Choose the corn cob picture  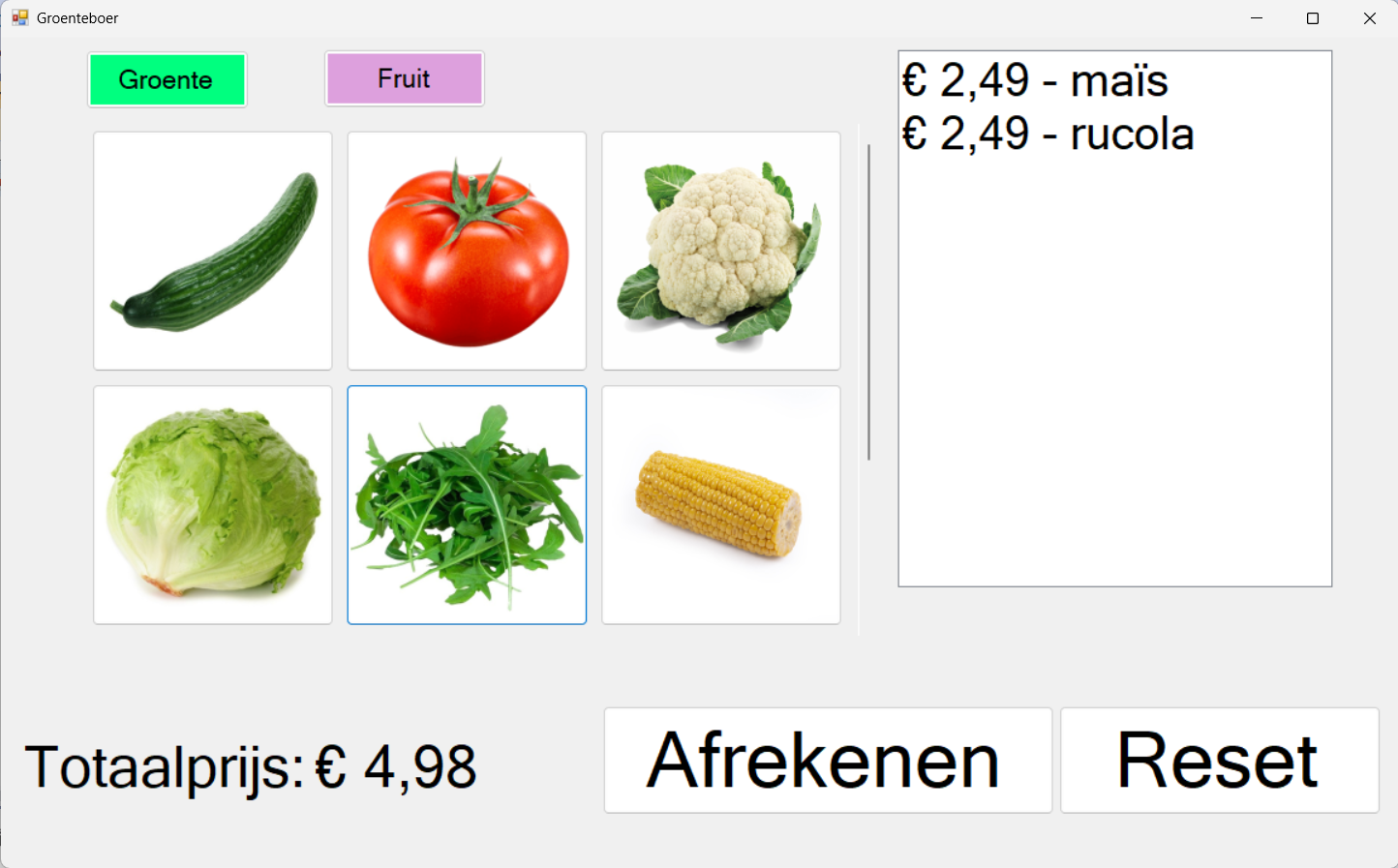tap(721, 505)
